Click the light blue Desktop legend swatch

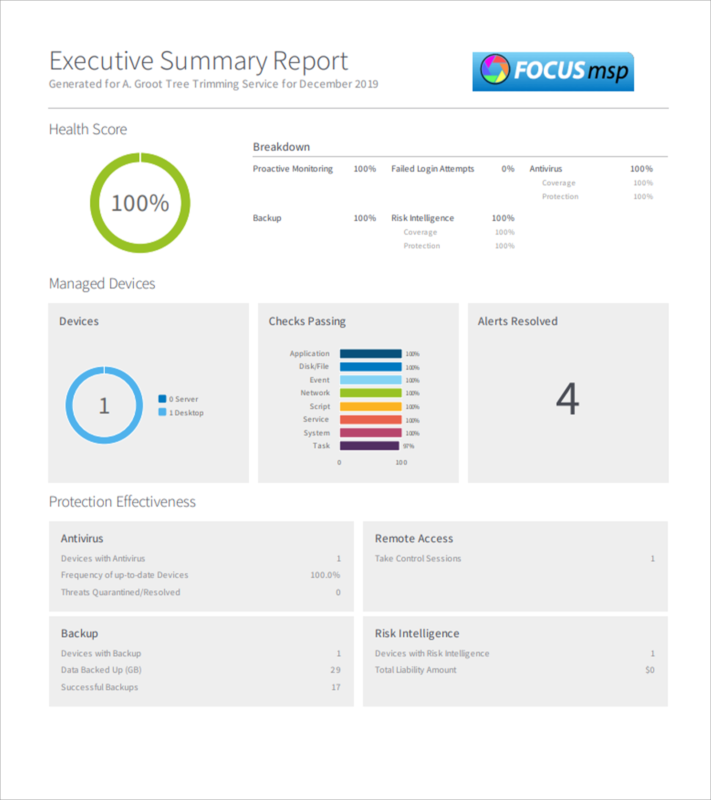pos(162,412)
